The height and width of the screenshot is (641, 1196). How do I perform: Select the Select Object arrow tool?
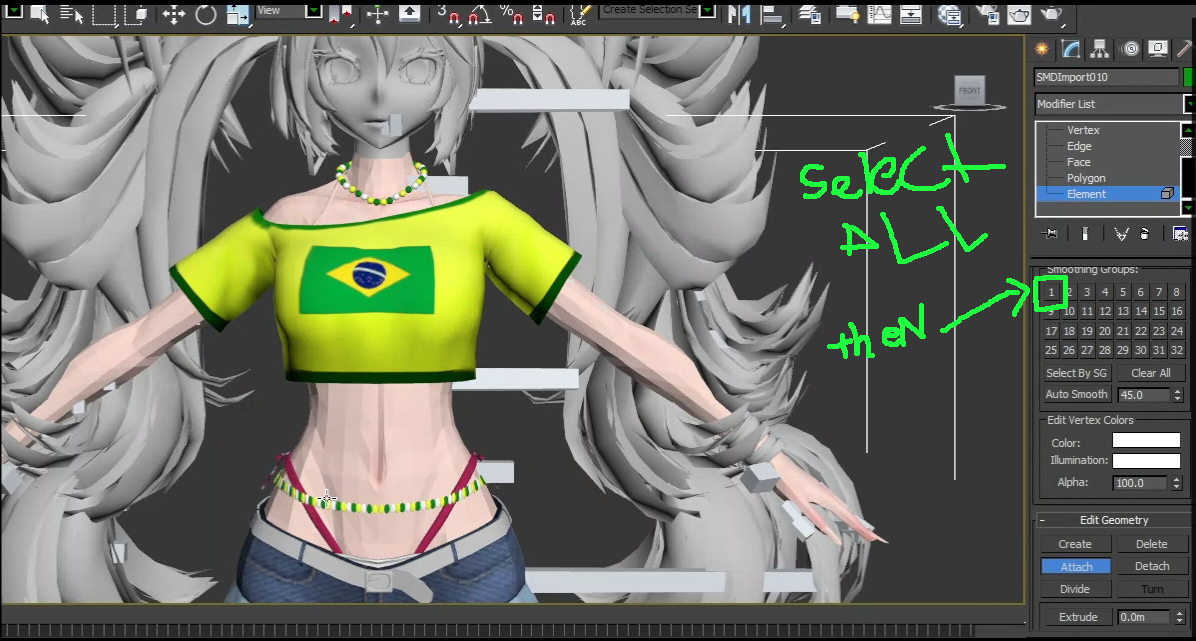click(40, 13)
